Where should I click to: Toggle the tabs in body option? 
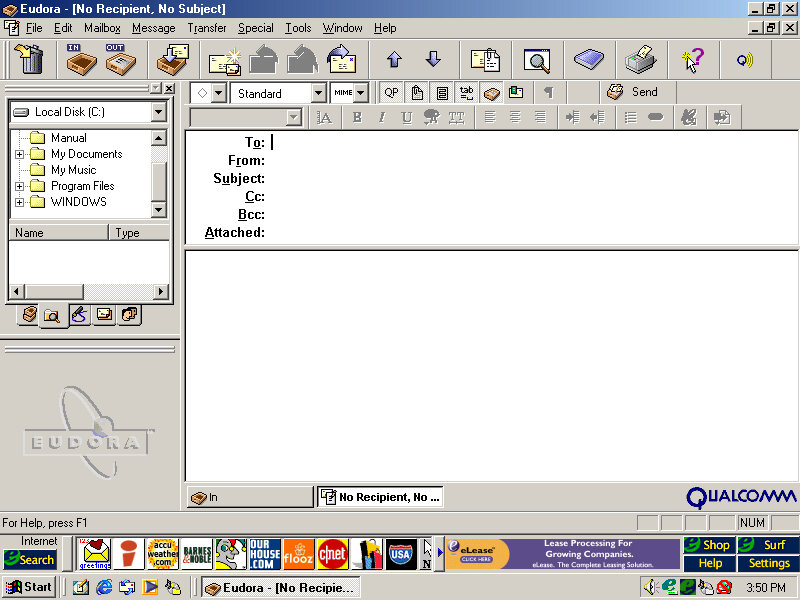click(466, 92)
